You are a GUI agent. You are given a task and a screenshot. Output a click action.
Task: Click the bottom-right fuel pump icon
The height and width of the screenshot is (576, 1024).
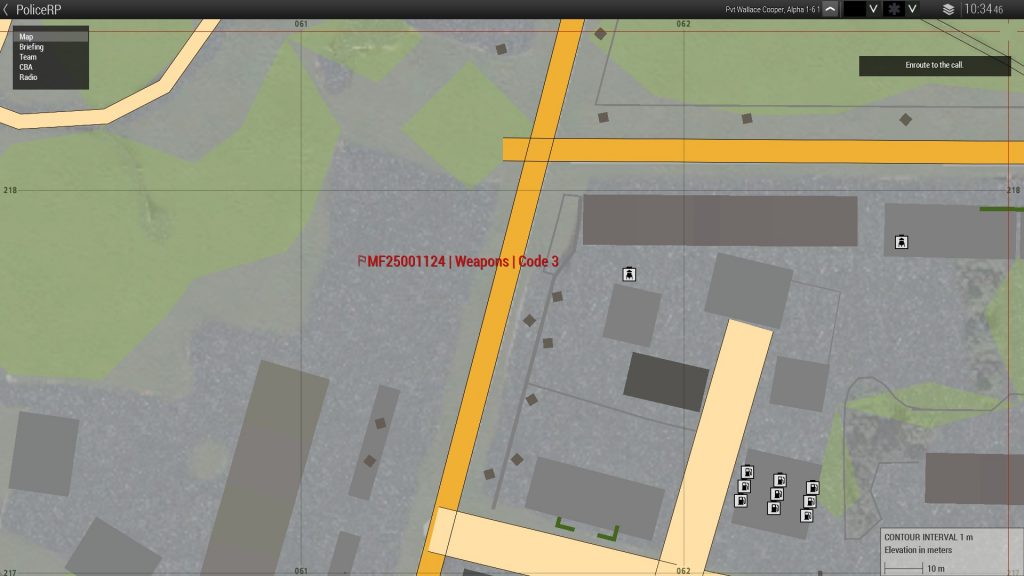click(x=806, y=515)
